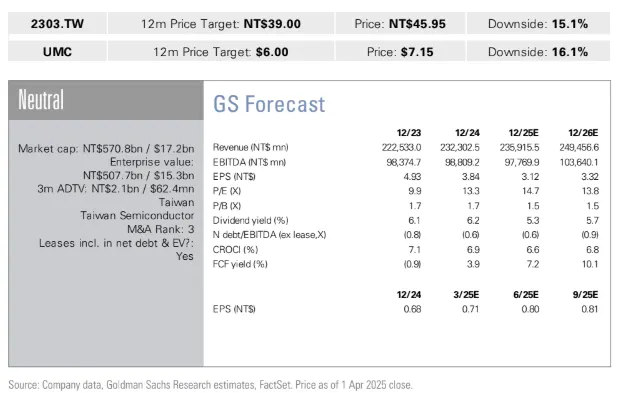619x394 pixels.
Task: Click the Downside 16.1% cell
Action: point(538,52)
